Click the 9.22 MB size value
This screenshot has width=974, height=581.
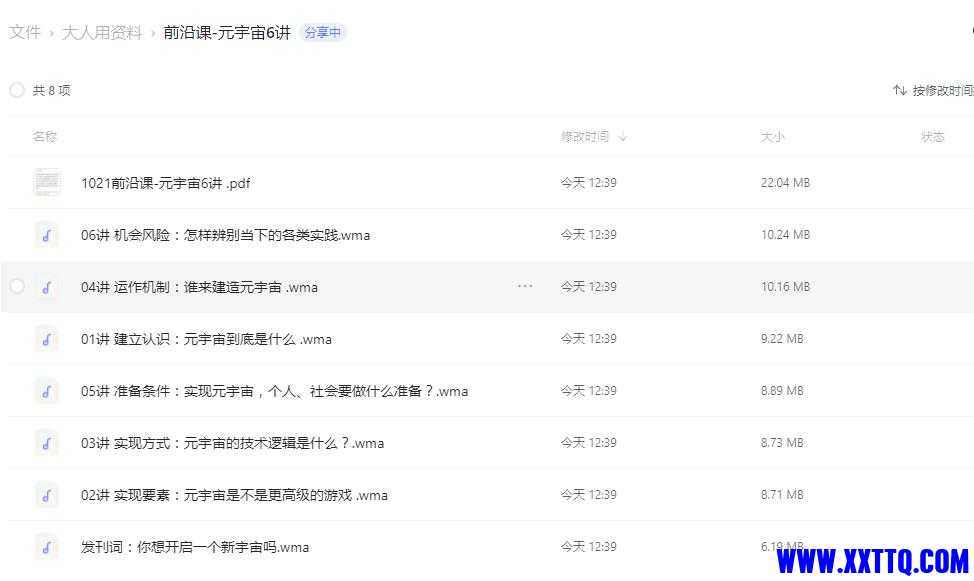pos(782,339)
